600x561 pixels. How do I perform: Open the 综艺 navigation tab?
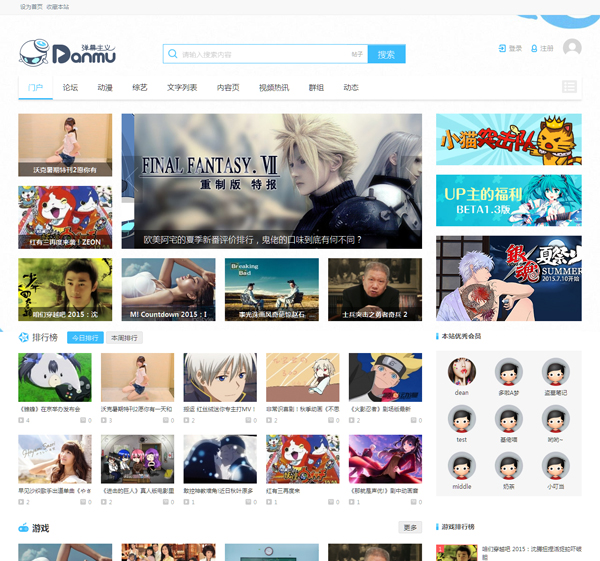(x=140, y=88)
